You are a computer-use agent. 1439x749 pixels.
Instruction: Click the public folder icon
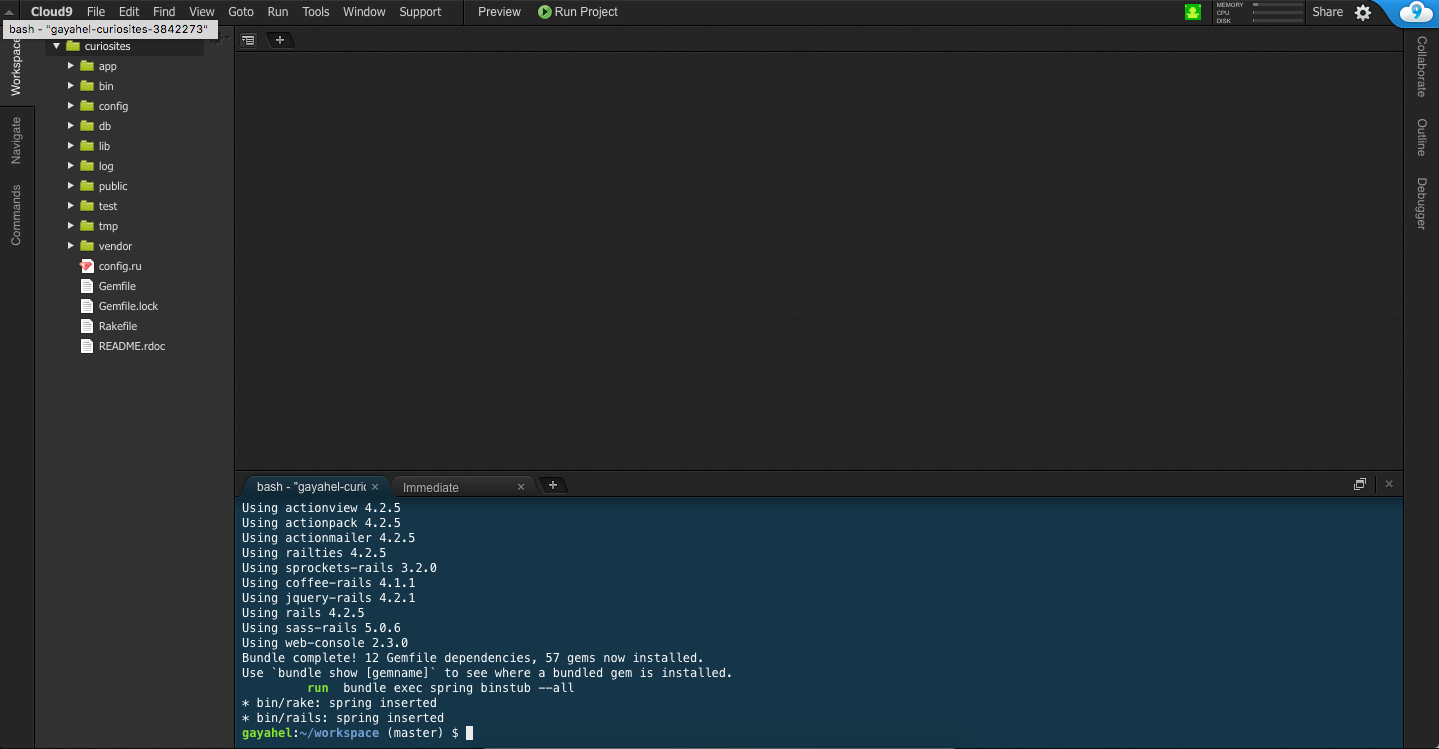(x=86, y=186)
